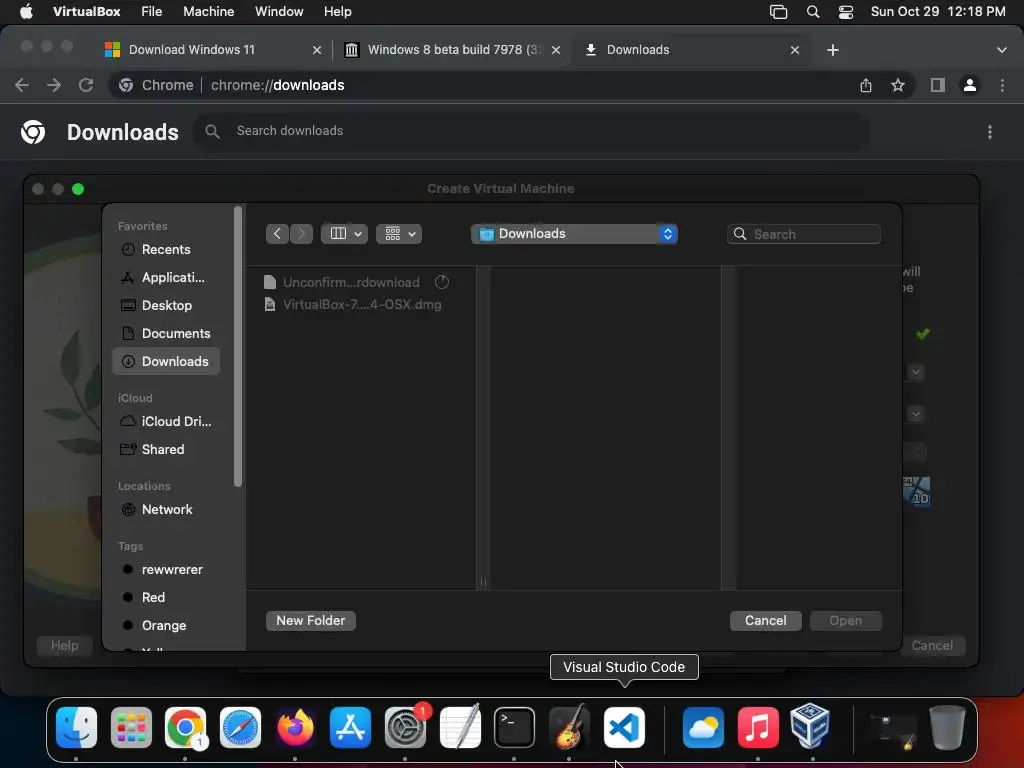Open the column view options dropdown
Image resolution: width=1024 pixels, height=768 pixels.
click(x=345, y=234)
